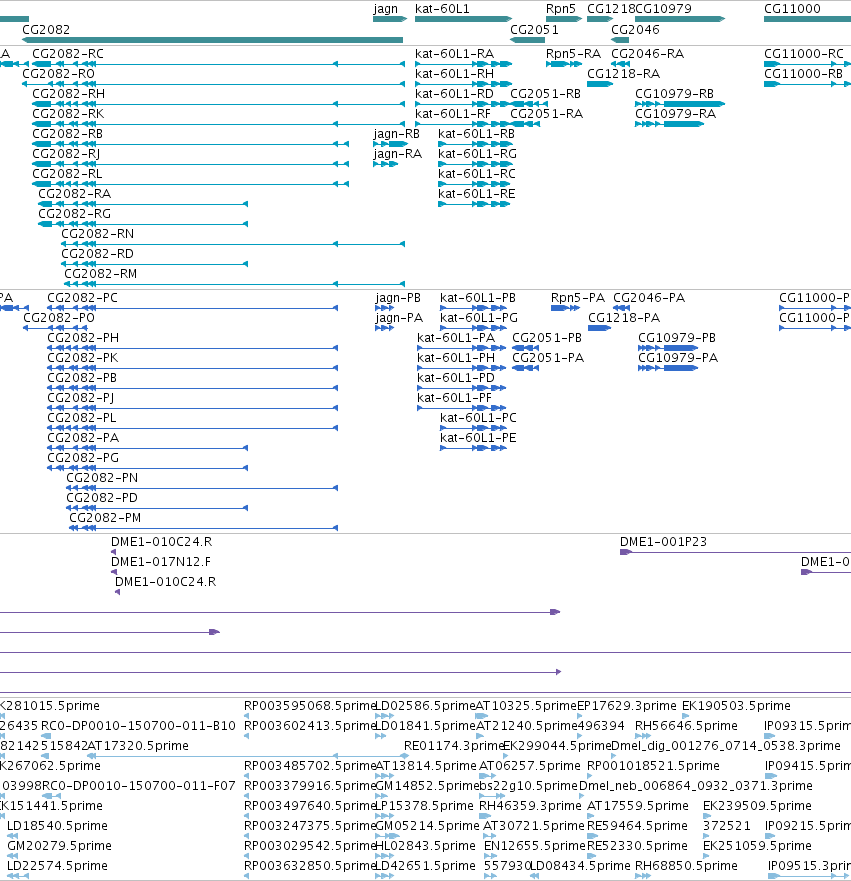Click EST LD22574.5prime label

(57, 866)
